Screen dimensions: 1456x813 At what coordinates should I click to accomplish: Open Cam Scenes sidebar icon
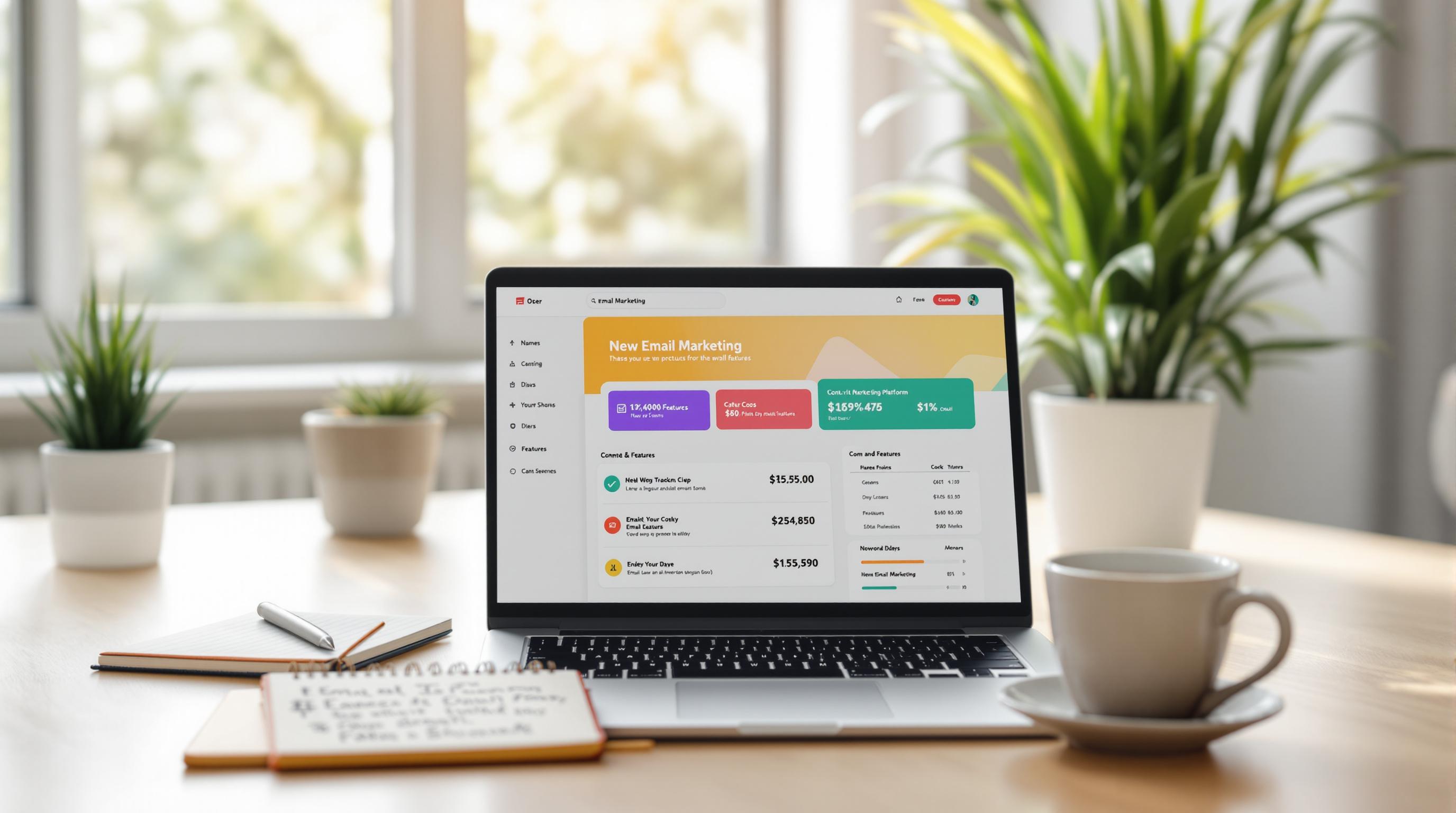[512, 471]
